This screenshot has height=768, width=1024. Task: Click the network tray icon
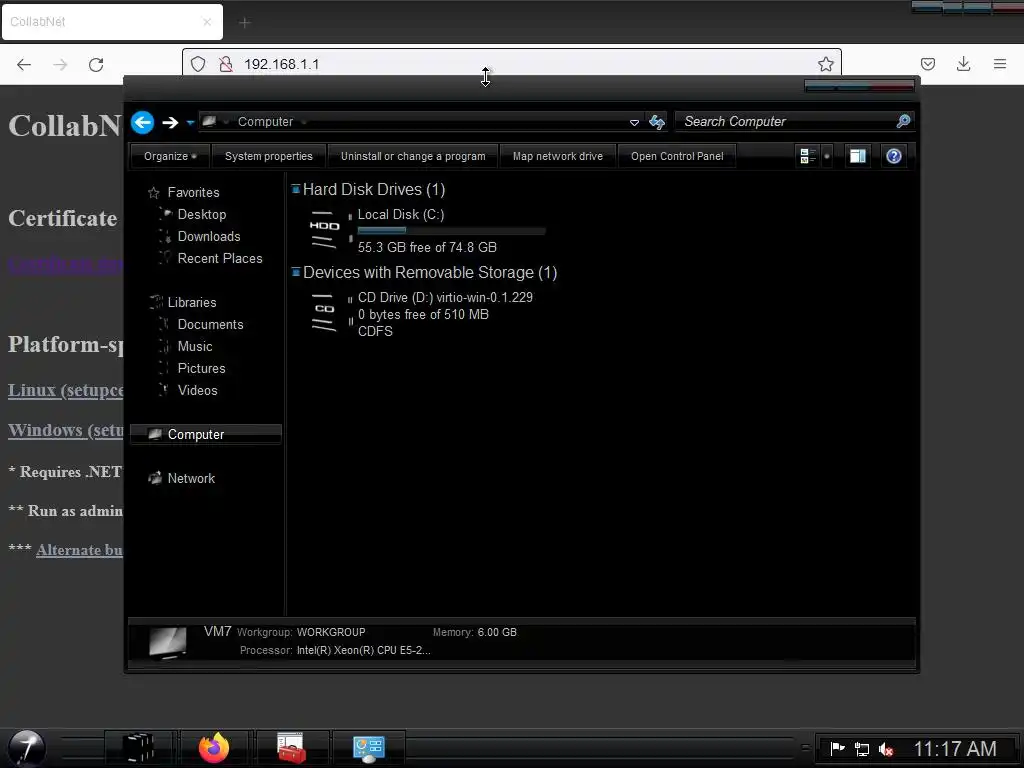[x=861, y=748]
